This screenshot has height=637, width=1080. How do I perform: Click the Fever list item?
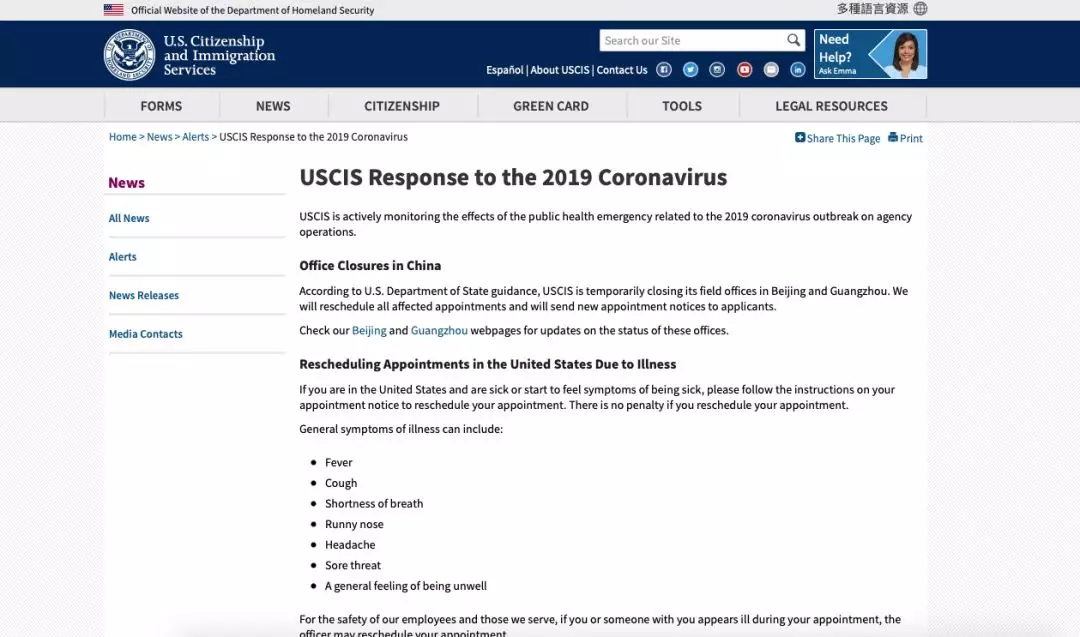(339, 463)
